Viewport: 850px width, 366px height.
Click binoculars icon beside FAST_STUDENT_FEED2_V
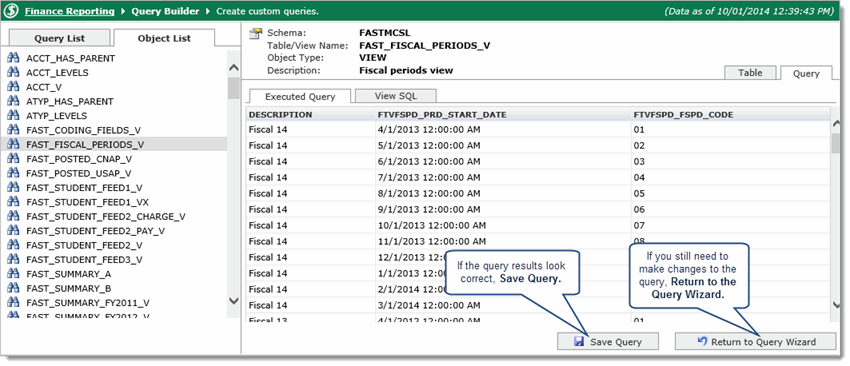coord(13,245)
